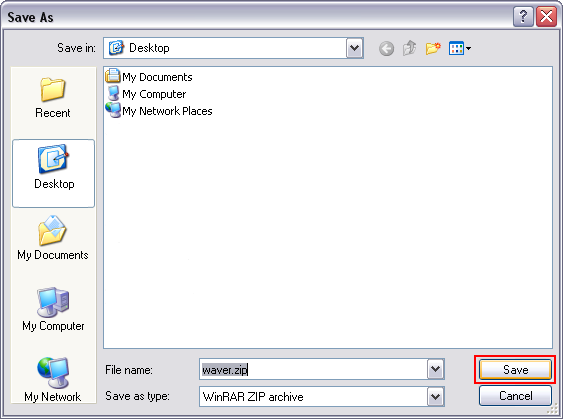Create a new folder on Desktop
Image resolution: width=563 pixels, height=419 pixels.
(433, 48)
